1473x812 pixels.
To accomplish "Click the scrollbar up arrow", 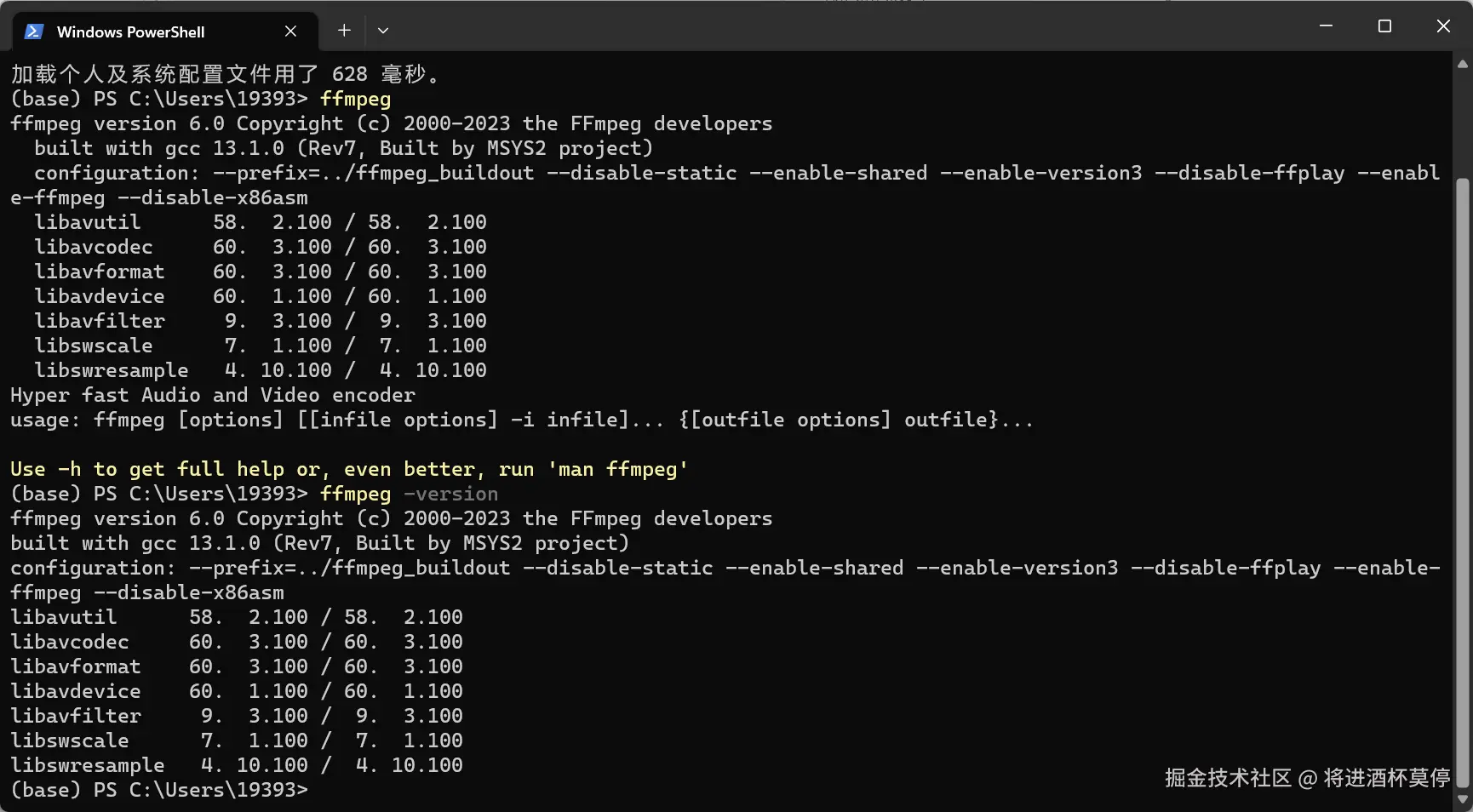I will coord(1463,64).
